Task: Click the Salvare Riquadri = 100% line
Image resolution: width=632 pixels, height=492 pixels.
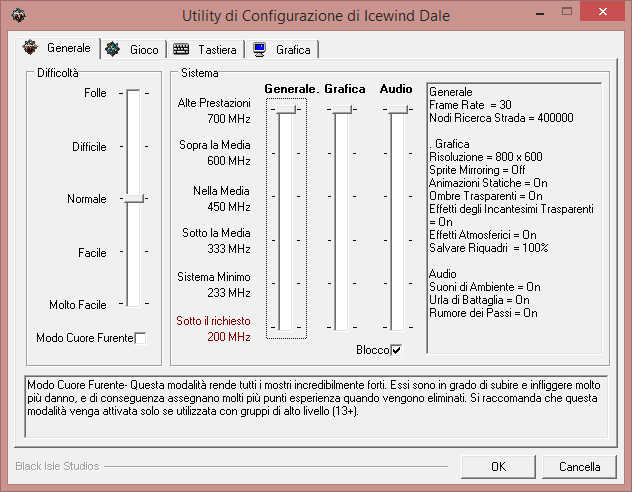Action: 489,248
